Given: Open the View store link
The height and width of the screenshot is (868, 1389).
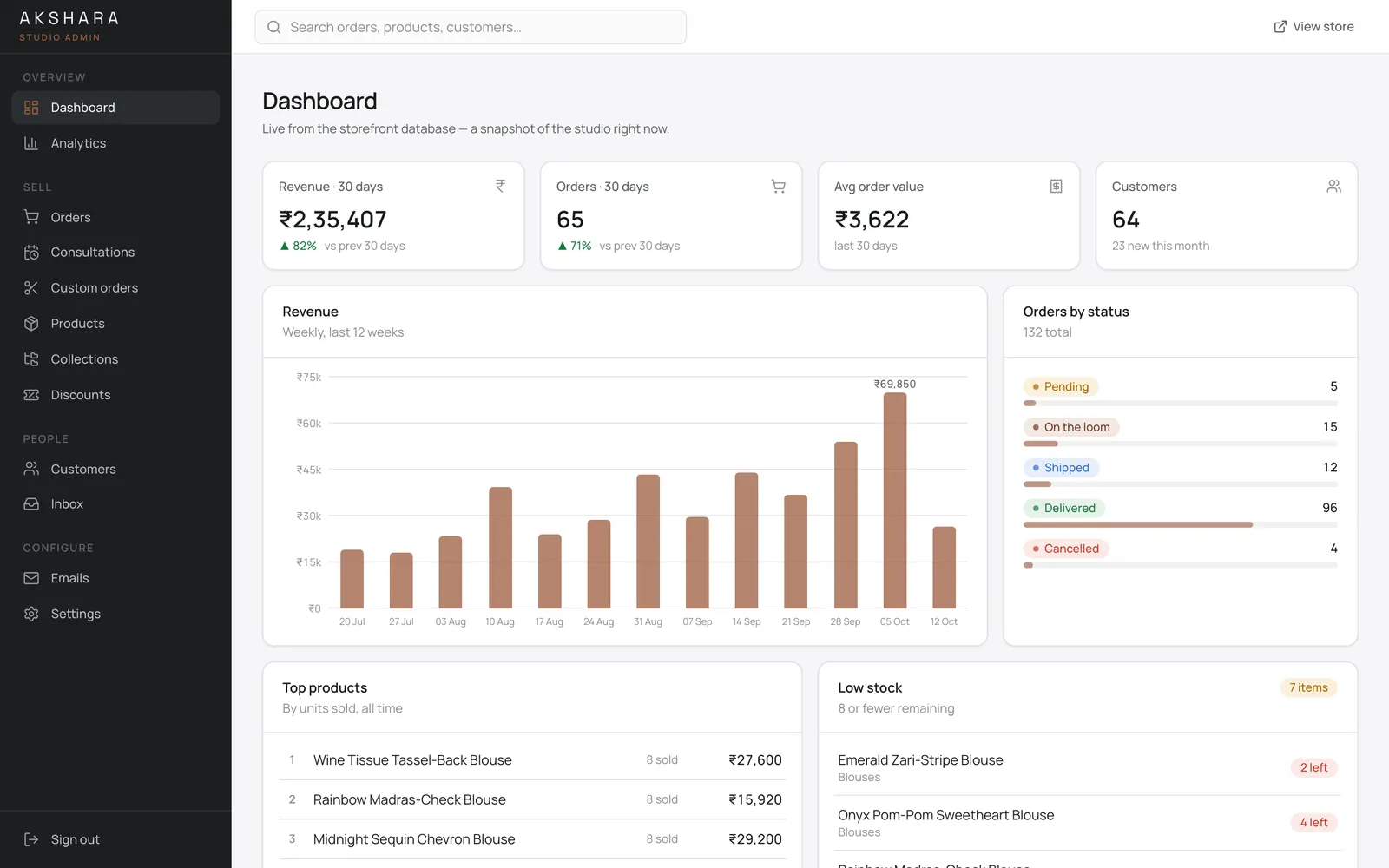Looking at the screenshot, I should [1313, 27].
